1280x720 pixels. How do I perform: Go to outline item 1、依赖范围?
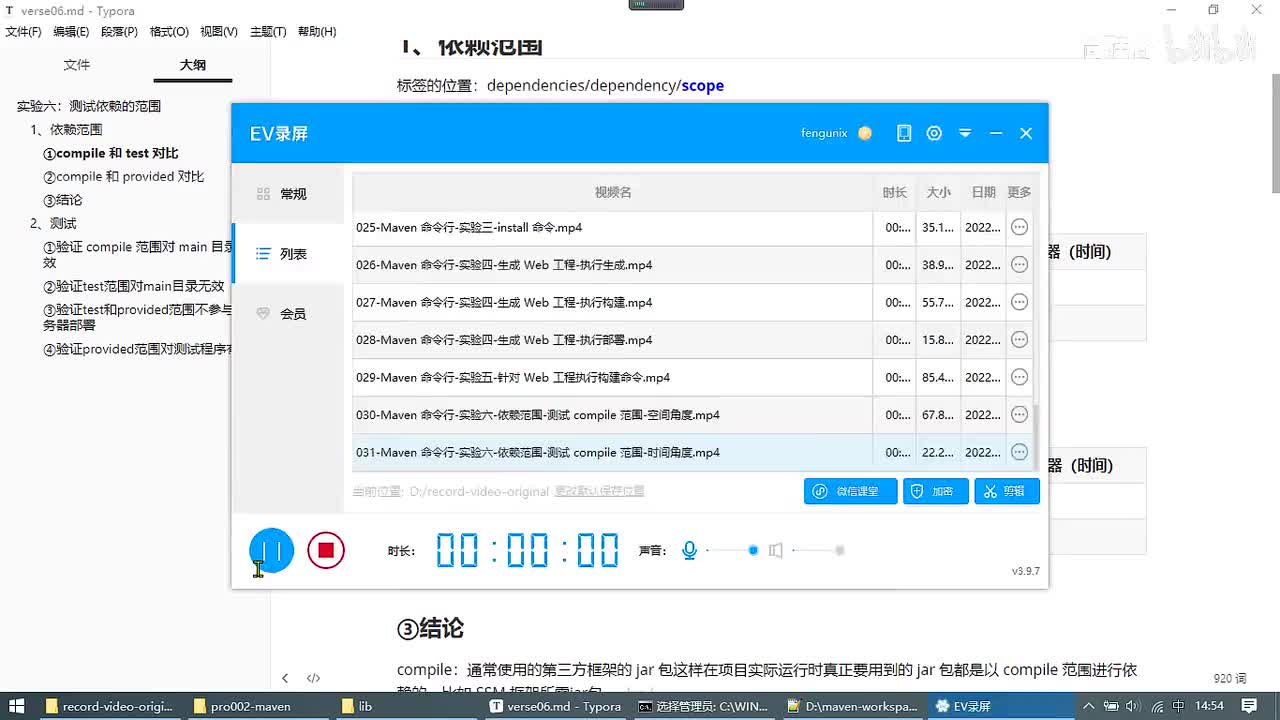pyautogui.click(x=66, y=130)
